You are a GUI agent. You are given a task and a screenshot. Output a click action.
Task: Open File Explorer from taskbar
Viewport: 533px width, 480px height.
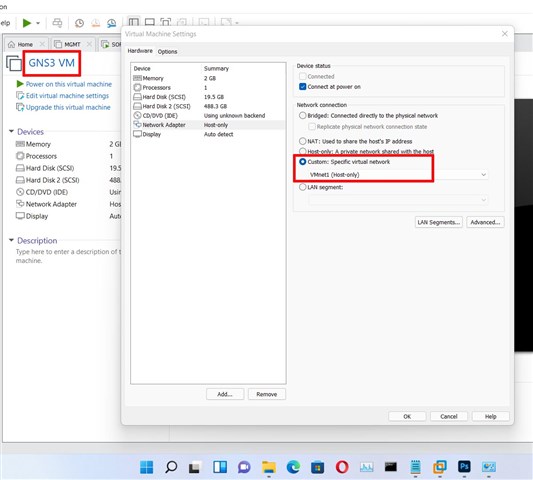(269, 467)
